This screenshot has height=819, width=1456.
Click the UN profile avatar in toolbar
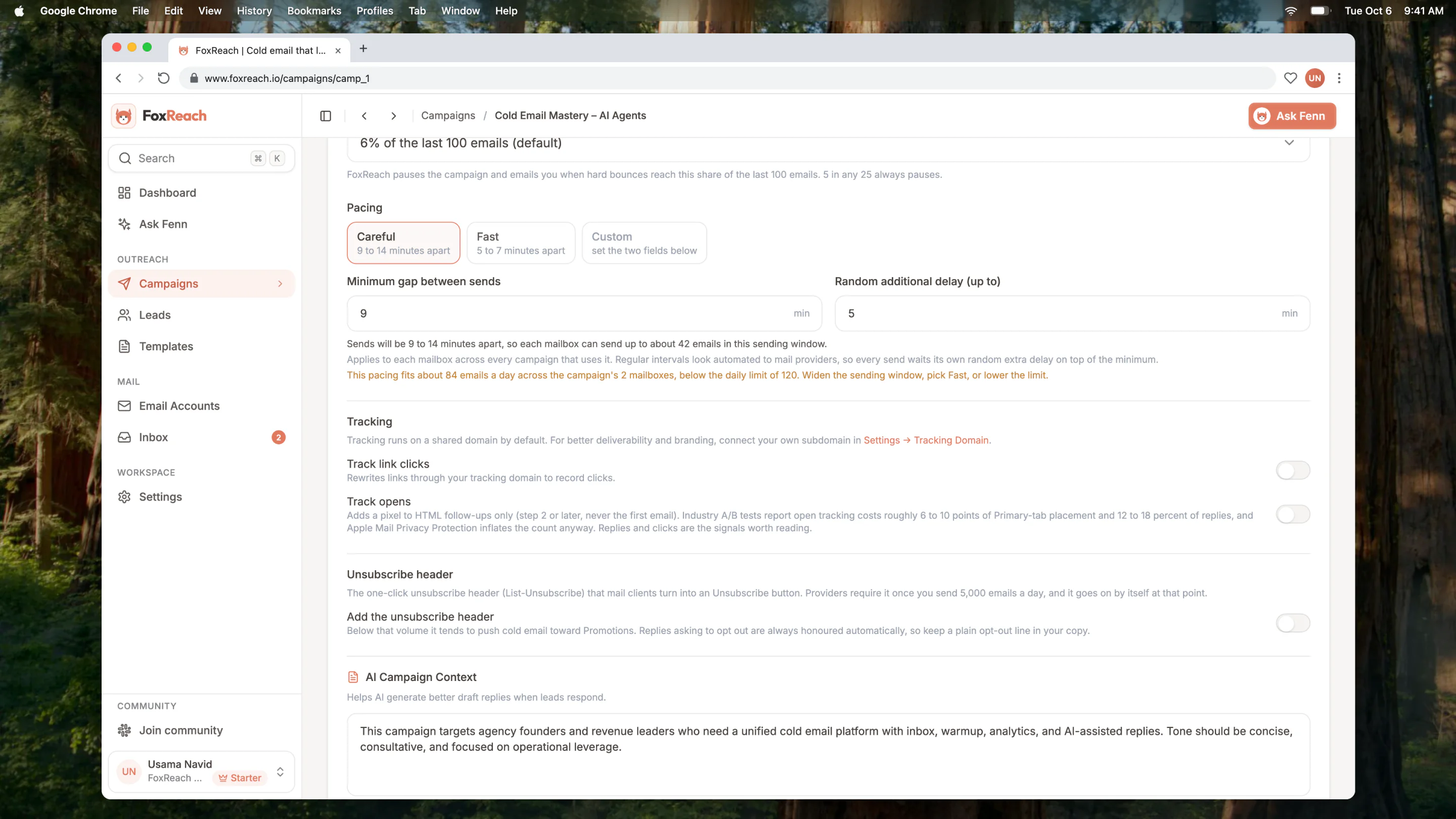1314,78
